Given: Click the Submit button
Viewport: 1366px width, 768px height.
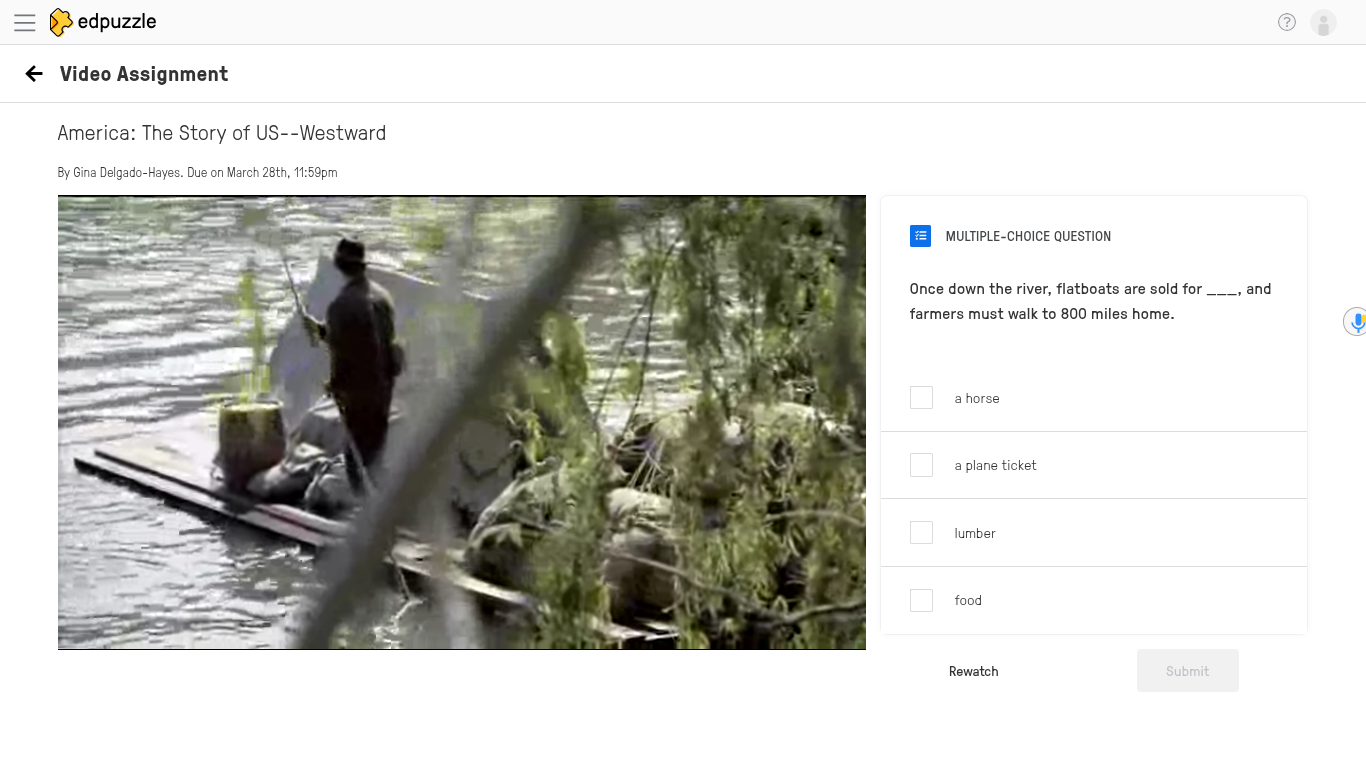Looking at the screenshot, I should click(x=1188, y=671).
